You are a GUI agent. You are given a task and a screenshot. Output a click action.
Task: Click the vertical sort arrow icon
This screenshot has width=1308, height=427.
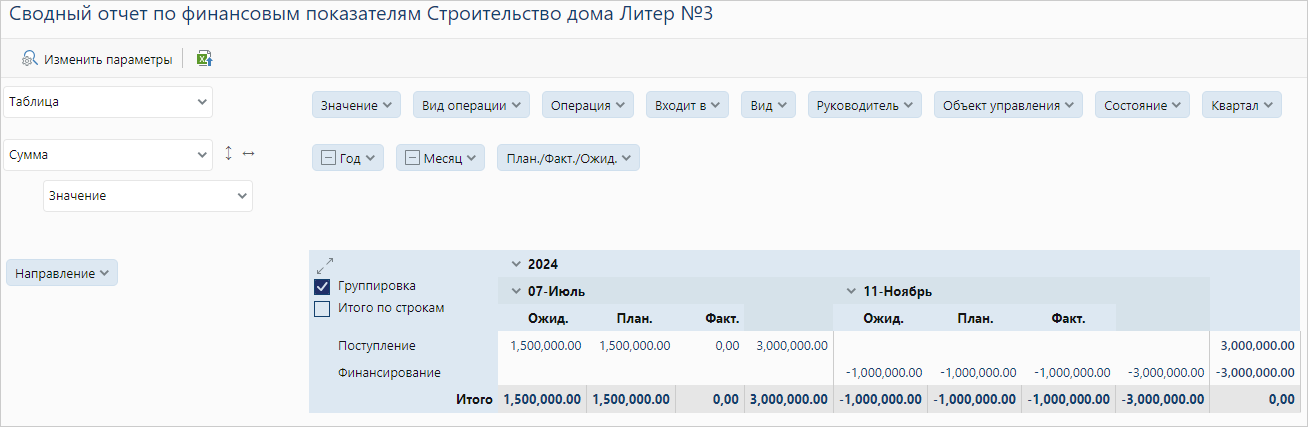coord(228,153)
